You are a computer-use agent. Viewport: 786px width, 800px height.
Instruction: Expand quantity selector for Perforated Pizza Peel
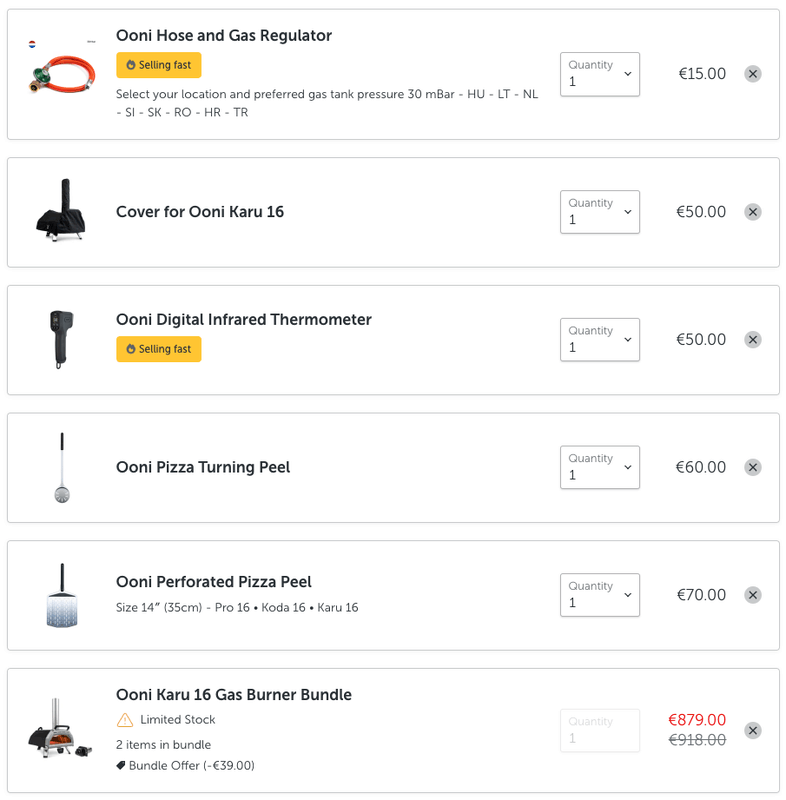pos(599,595)
